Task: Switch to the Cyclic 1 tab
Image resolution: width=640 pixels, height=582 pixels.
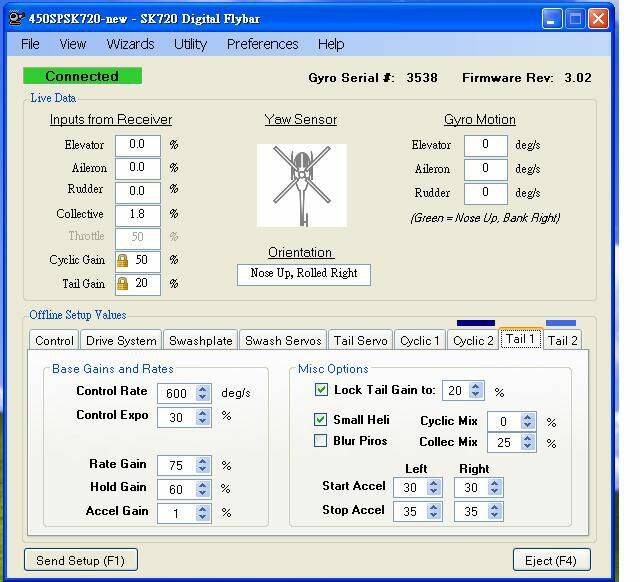Action: (420, 340)
